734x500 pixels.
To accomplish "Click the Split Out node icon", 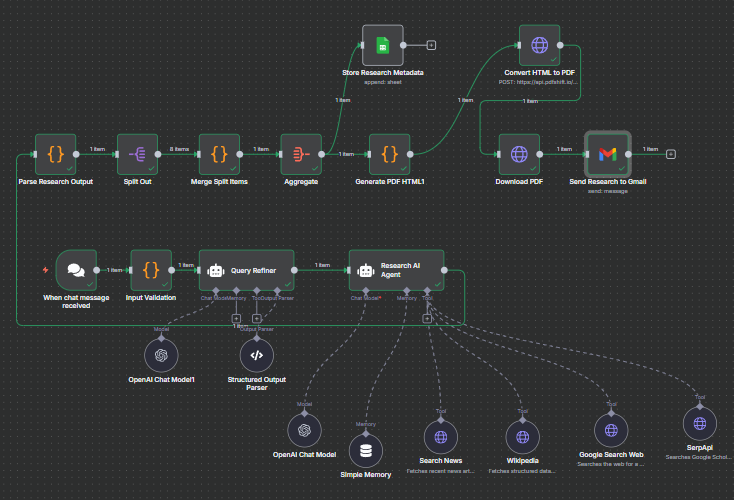I will pyautogui.click(x=138, y=154).
